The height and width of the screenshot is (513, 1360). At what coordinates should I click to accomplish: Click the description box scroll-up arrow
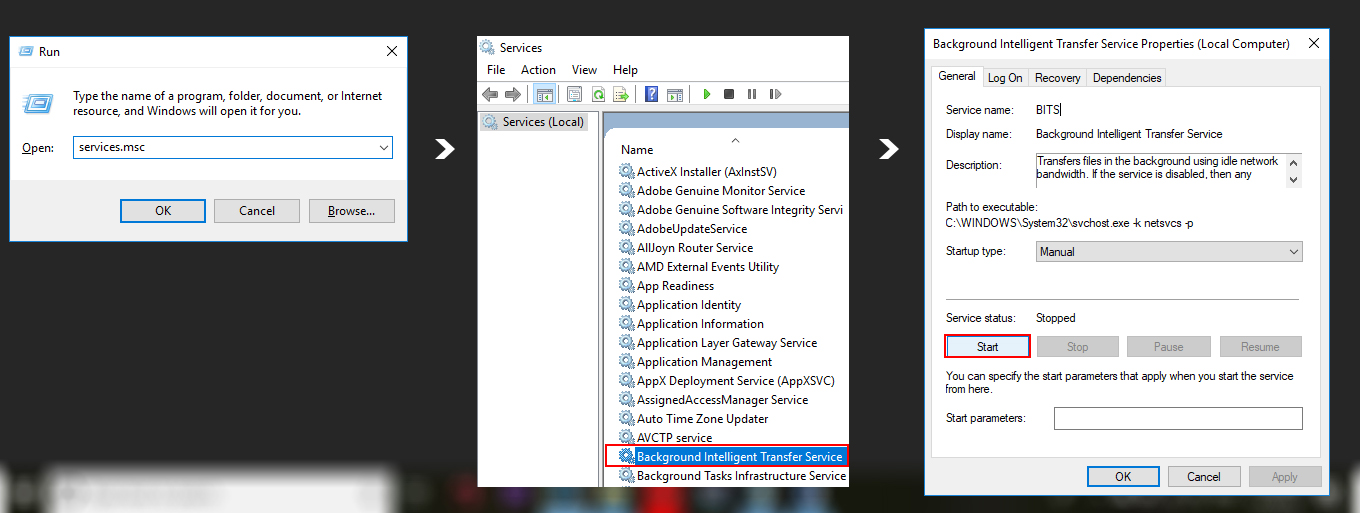[x=1294, y=162]
